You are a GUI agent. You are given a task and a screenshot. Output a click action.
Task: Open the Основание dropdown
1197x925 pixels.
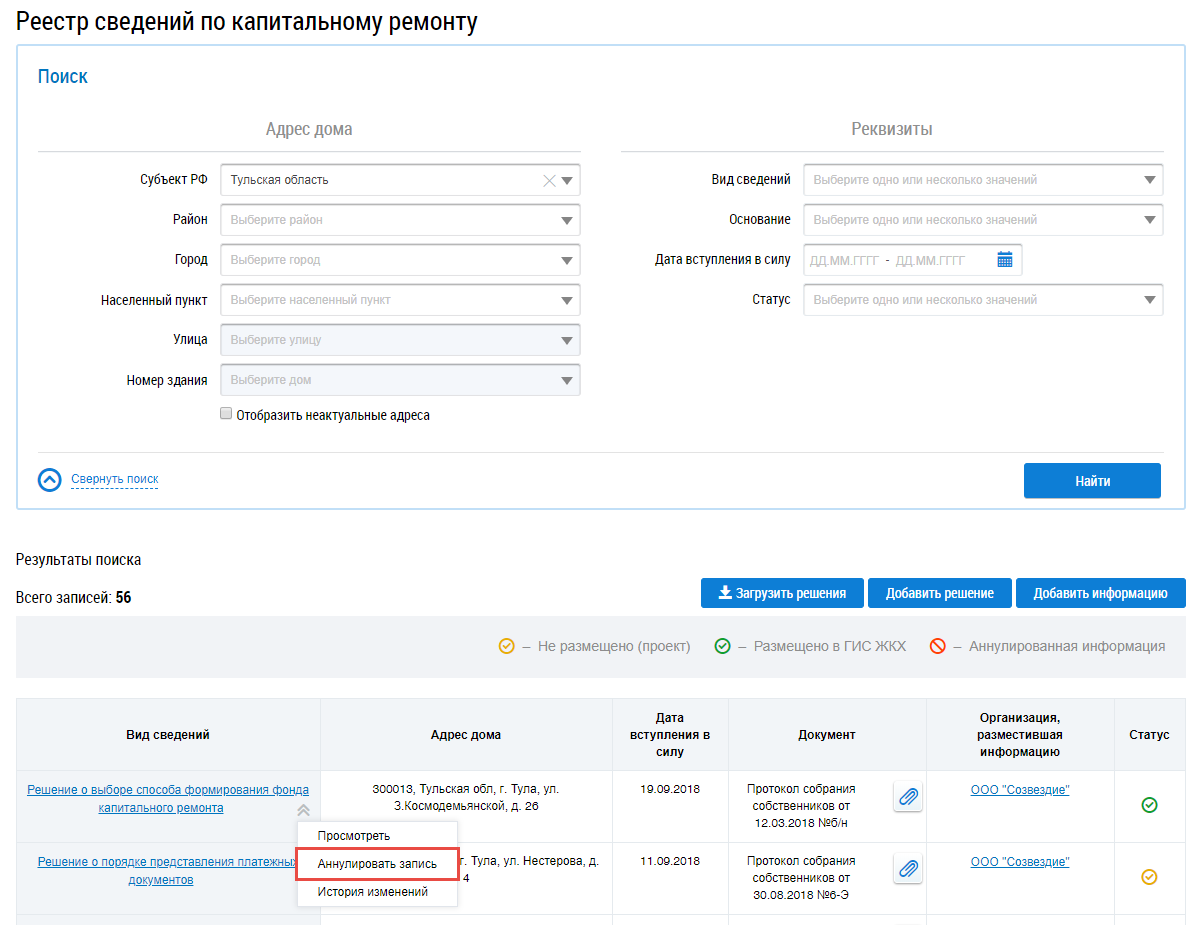[x=983, y=220]
